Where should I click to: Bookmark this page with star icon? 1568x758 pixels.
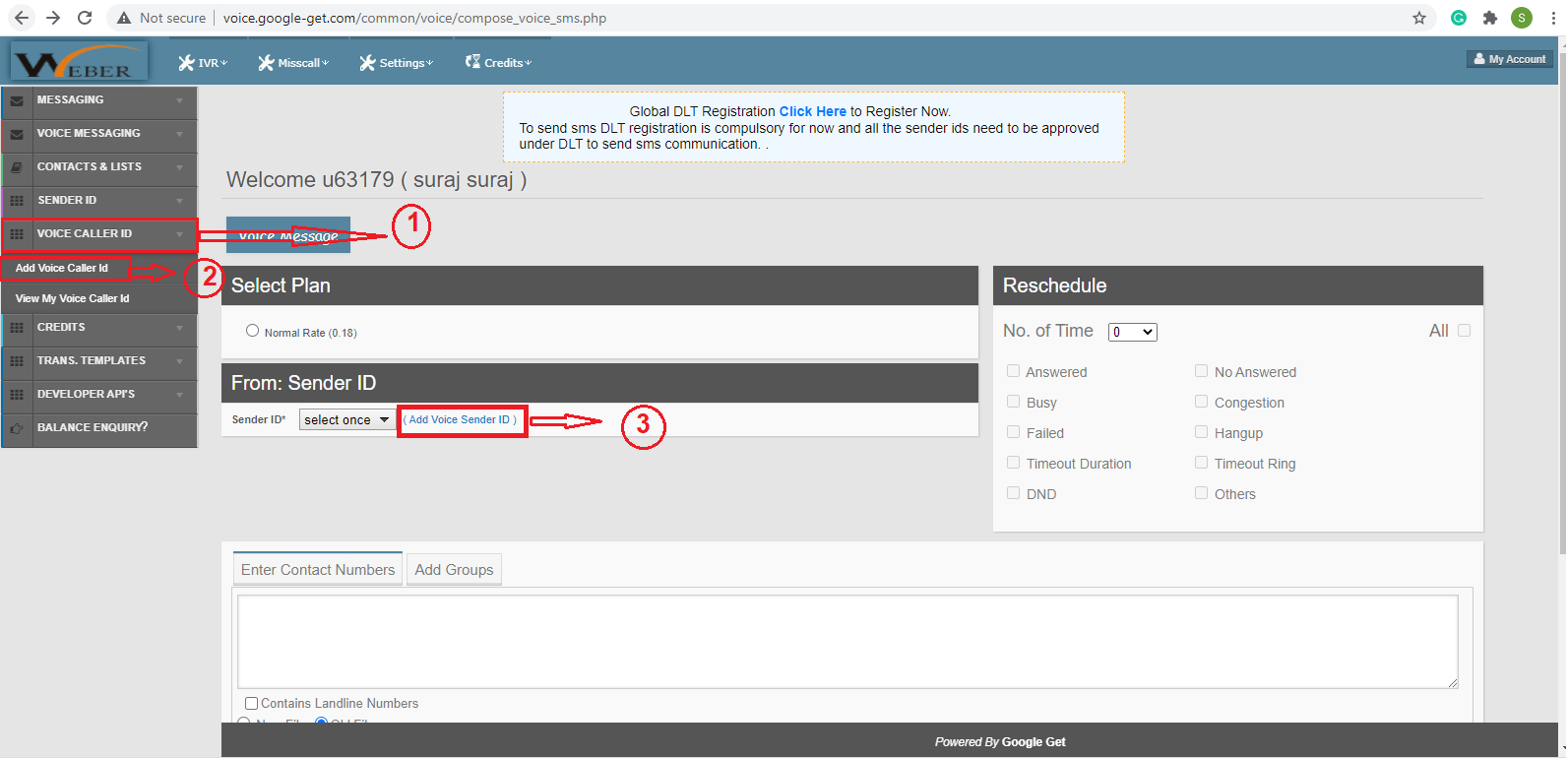click(1418, 18)
